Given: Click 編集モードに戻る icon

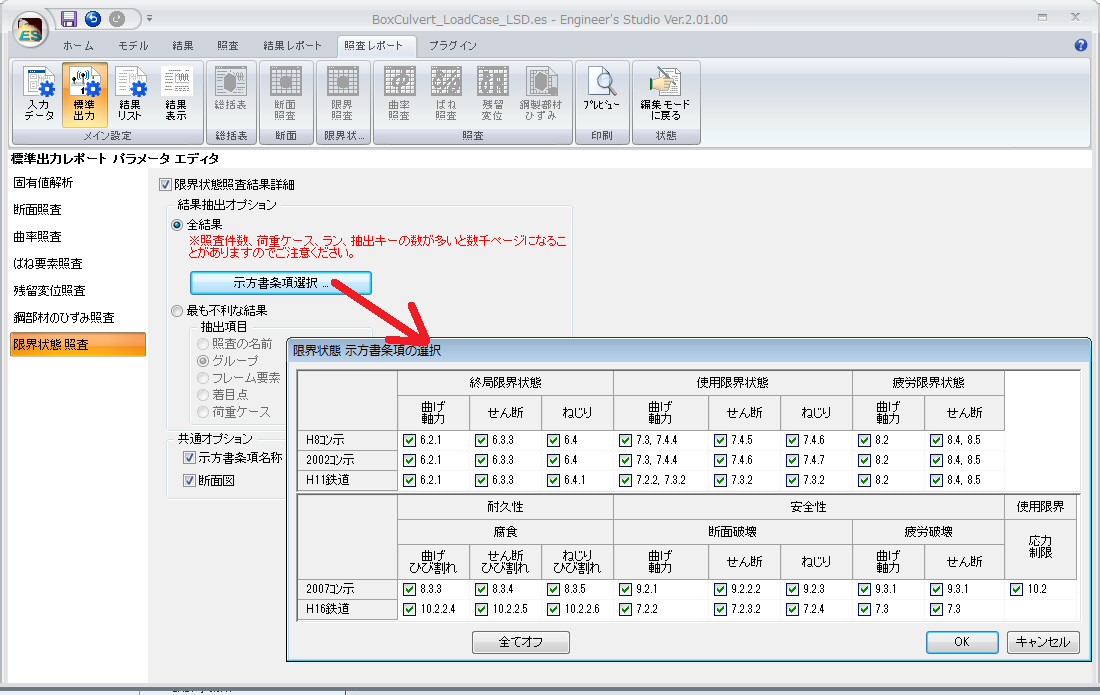Looking at the screenshot, I should [665, 94].
